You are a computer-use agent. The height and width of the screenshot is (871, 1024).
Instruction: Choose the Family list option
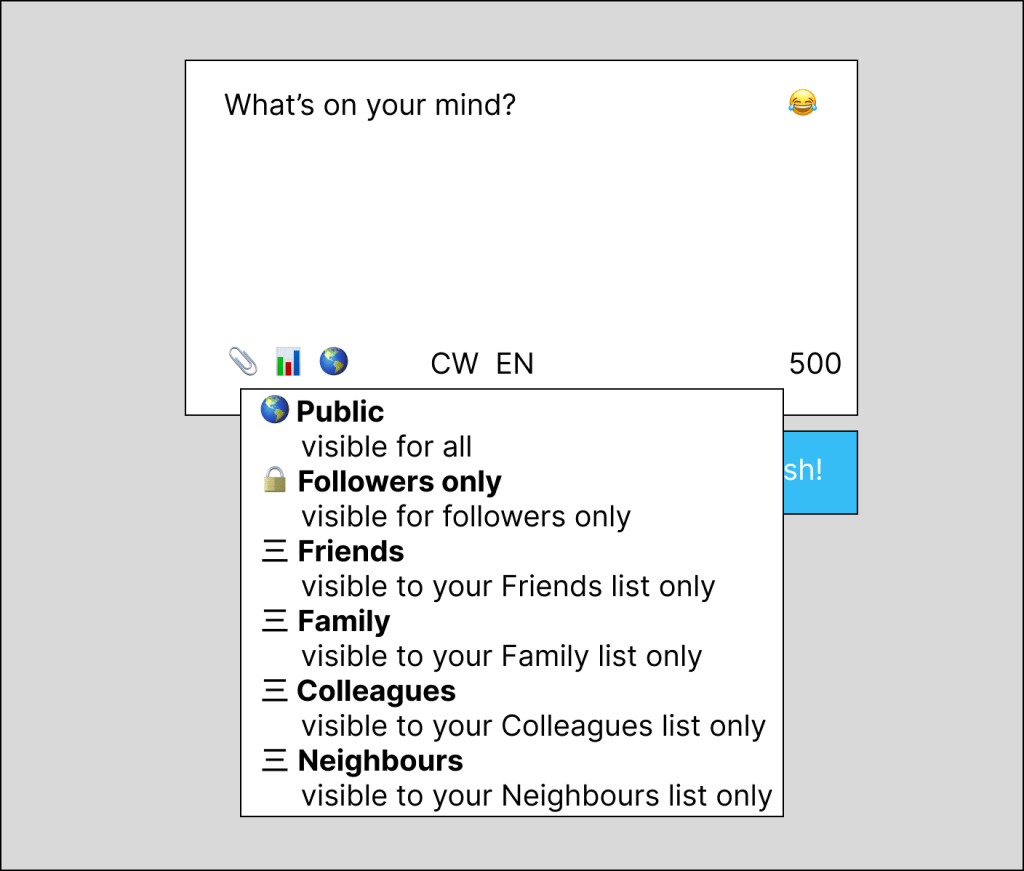[x=344, y=622]
